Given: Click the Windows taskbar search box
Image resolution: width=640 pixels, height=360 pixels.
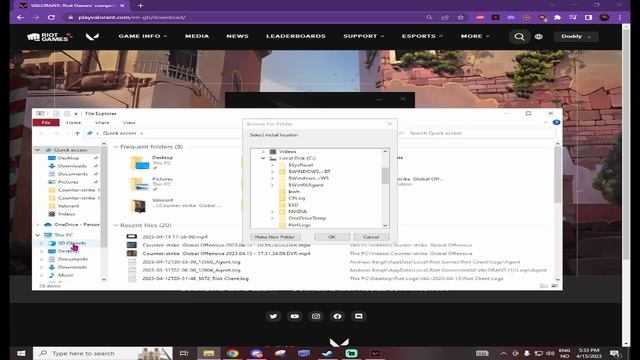Looking at the screenshot, I should tap(103, 353).
